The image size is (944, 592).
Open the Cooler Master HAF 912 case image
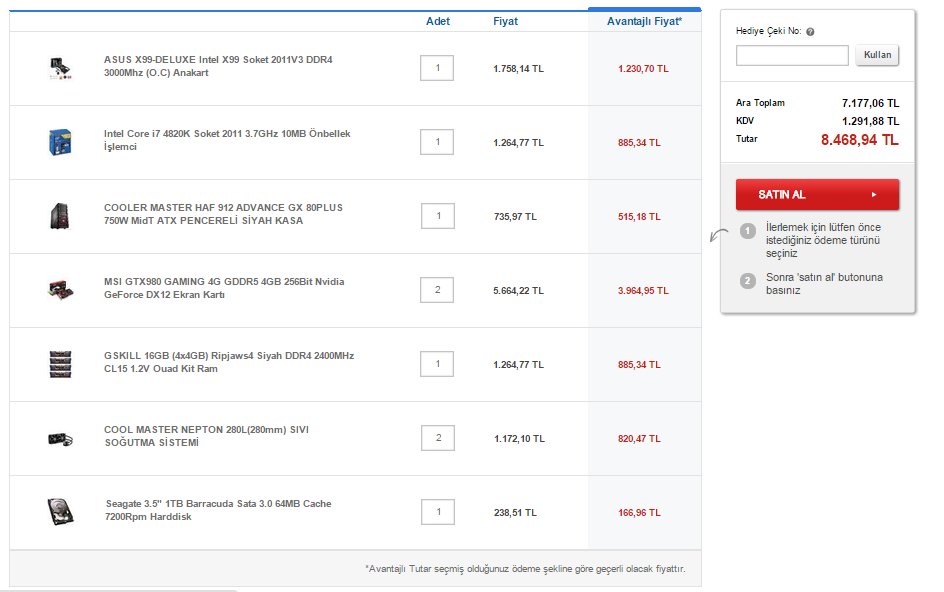tap(60, 216)
